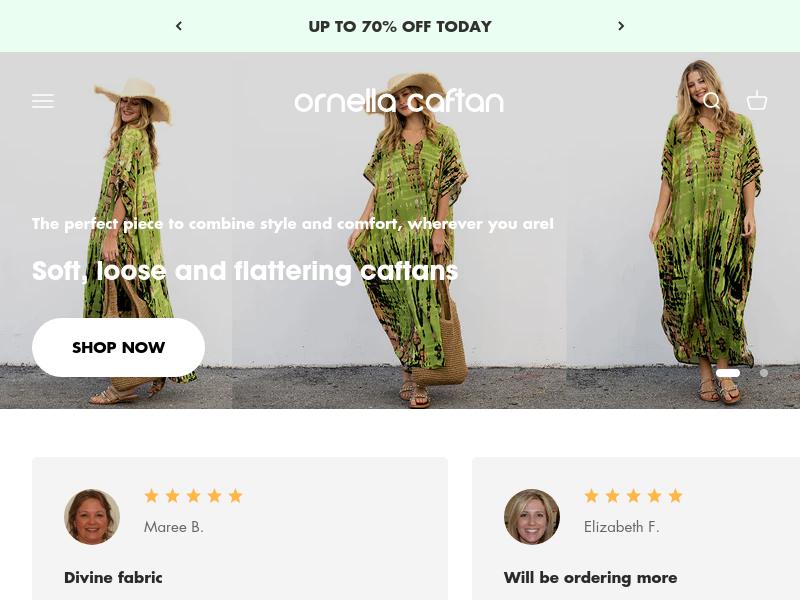Click Elizabeth F.'s reviewer avatar
This screenshot has width=800, height=600.
pyautogui.click(x=532, y=517)
